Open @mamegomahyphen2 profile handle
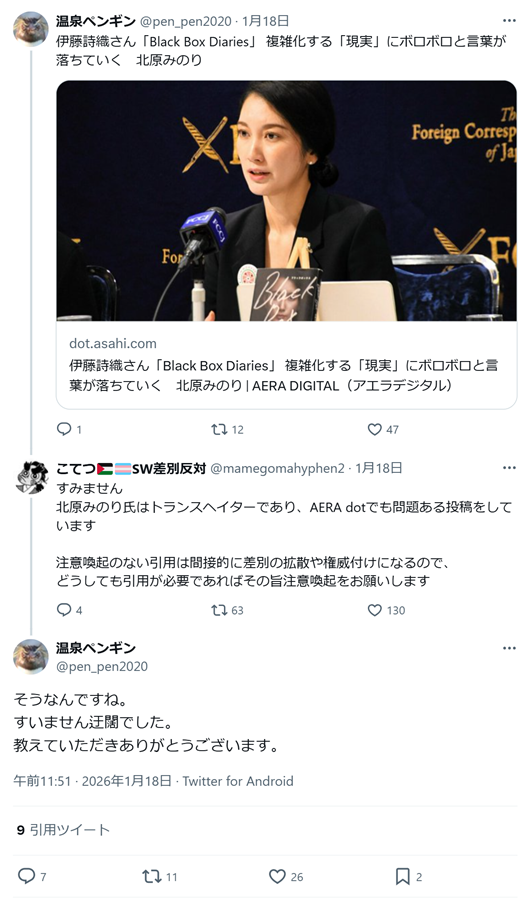This screenshot has width=530, height=902. (x=277, y=468)
